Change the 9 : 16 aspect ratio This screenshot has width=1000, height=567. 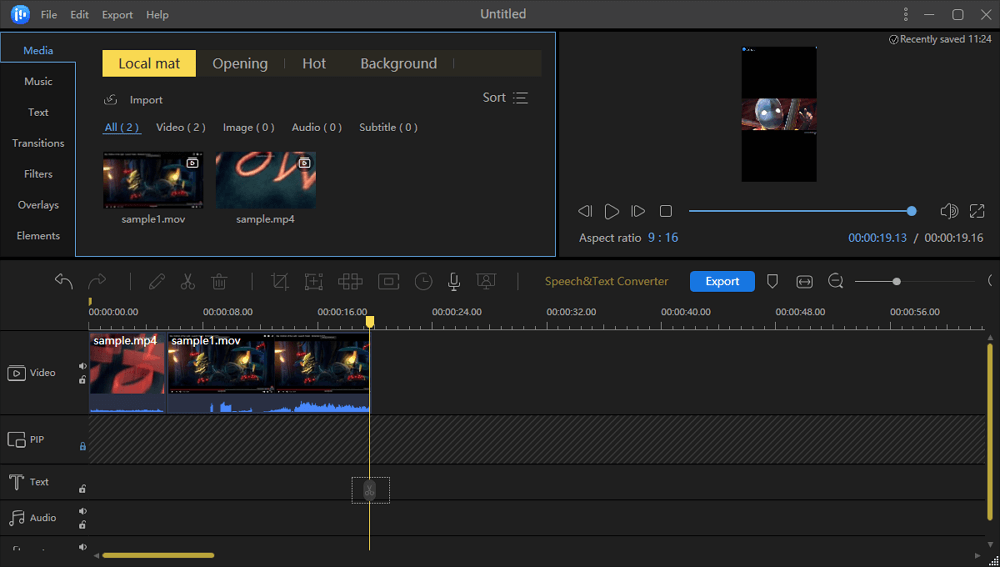[x=662, y=238]
